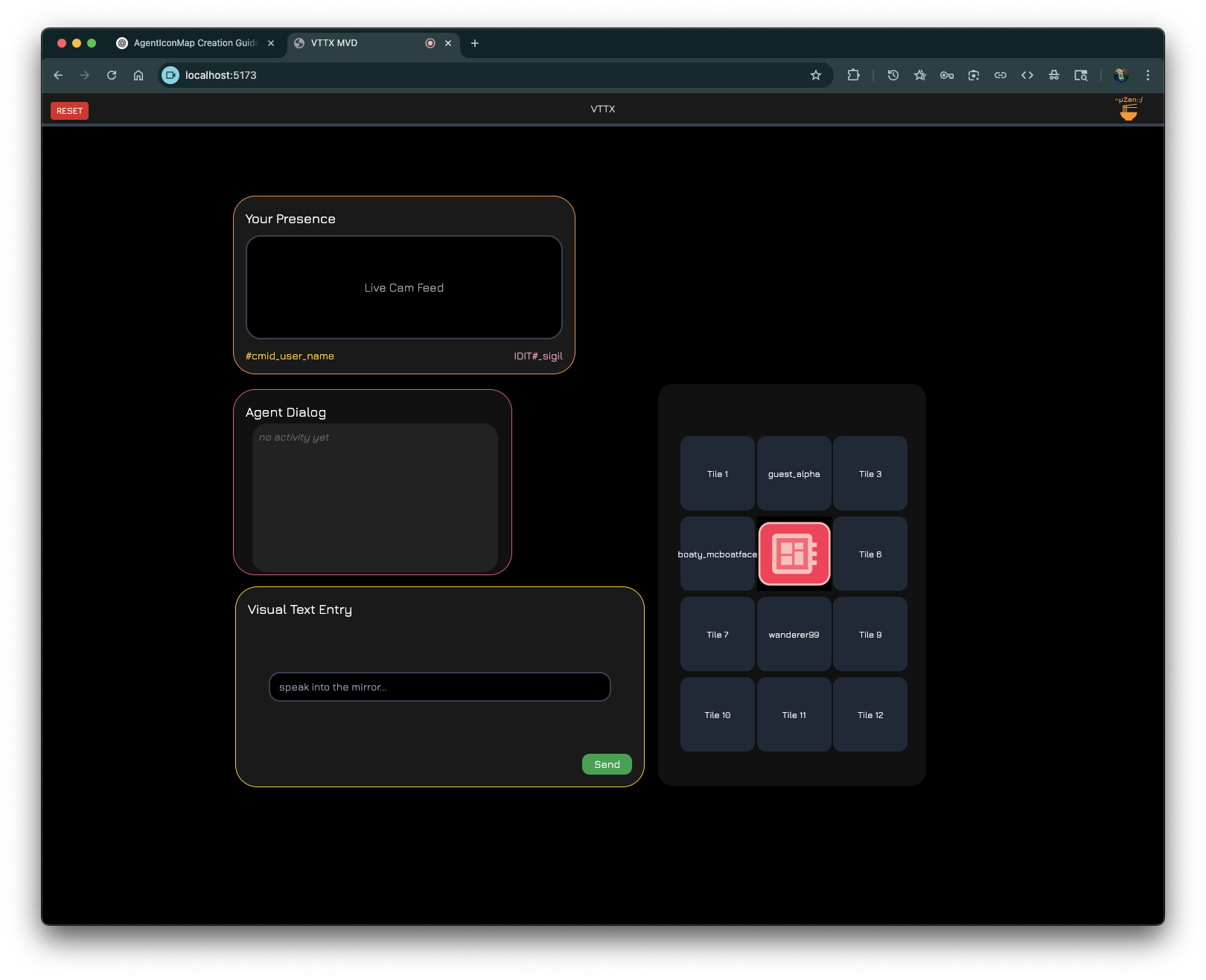Screen dimensions: 1206x980
Task: Select Tile 3 in the grid
Action: (x=870, y=473)
